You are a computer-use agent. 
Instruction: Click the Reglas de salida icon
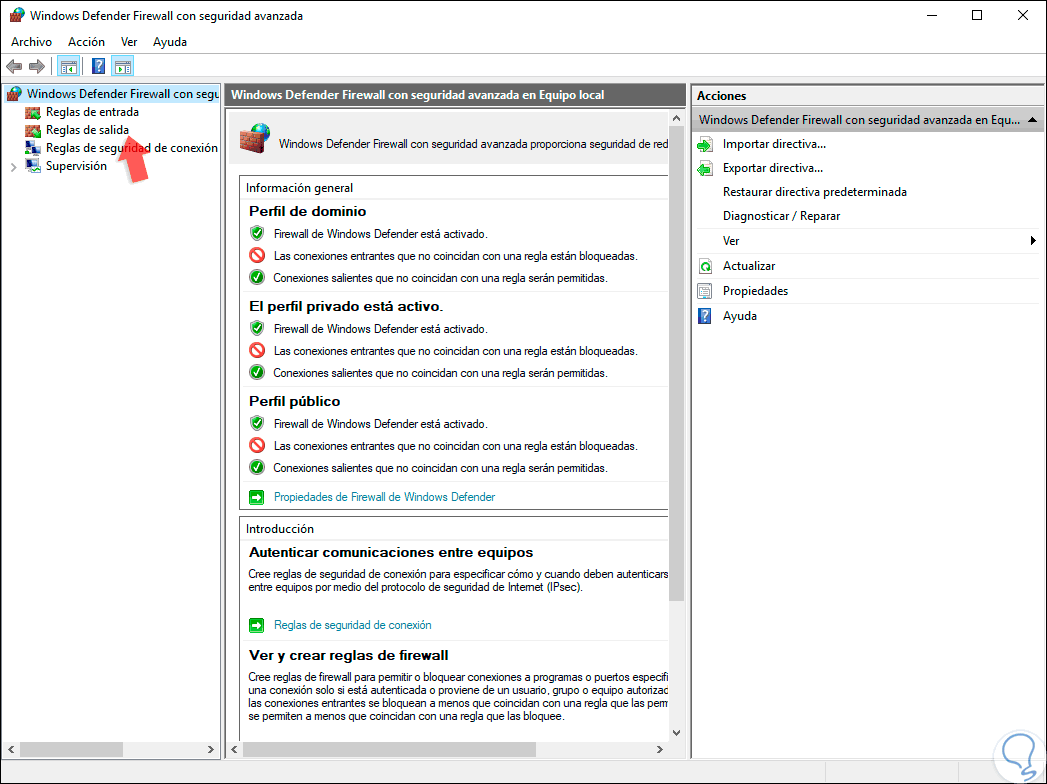coord(33,130)
